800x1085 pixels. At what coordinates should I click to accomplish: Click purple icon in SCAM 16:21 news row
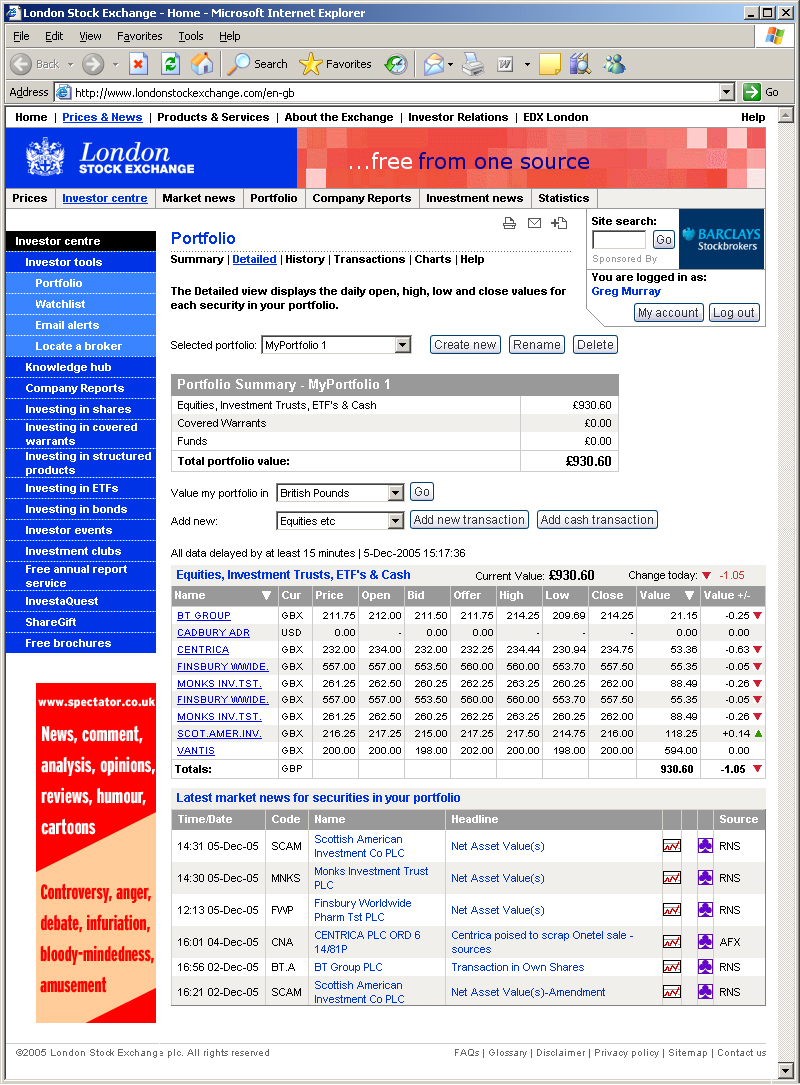[705, 992]
